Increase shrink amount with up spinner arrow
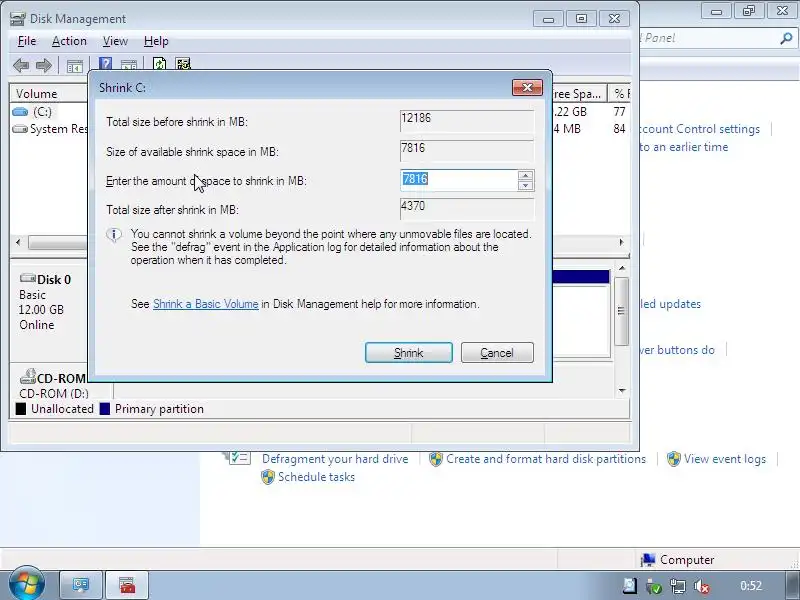 pos(526,176)
